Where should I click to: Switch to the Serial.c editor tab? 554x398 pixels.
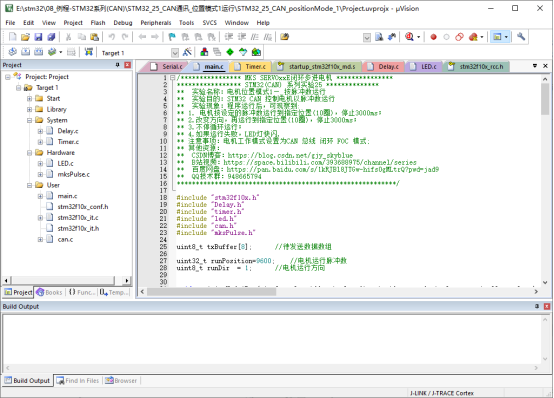167,66
